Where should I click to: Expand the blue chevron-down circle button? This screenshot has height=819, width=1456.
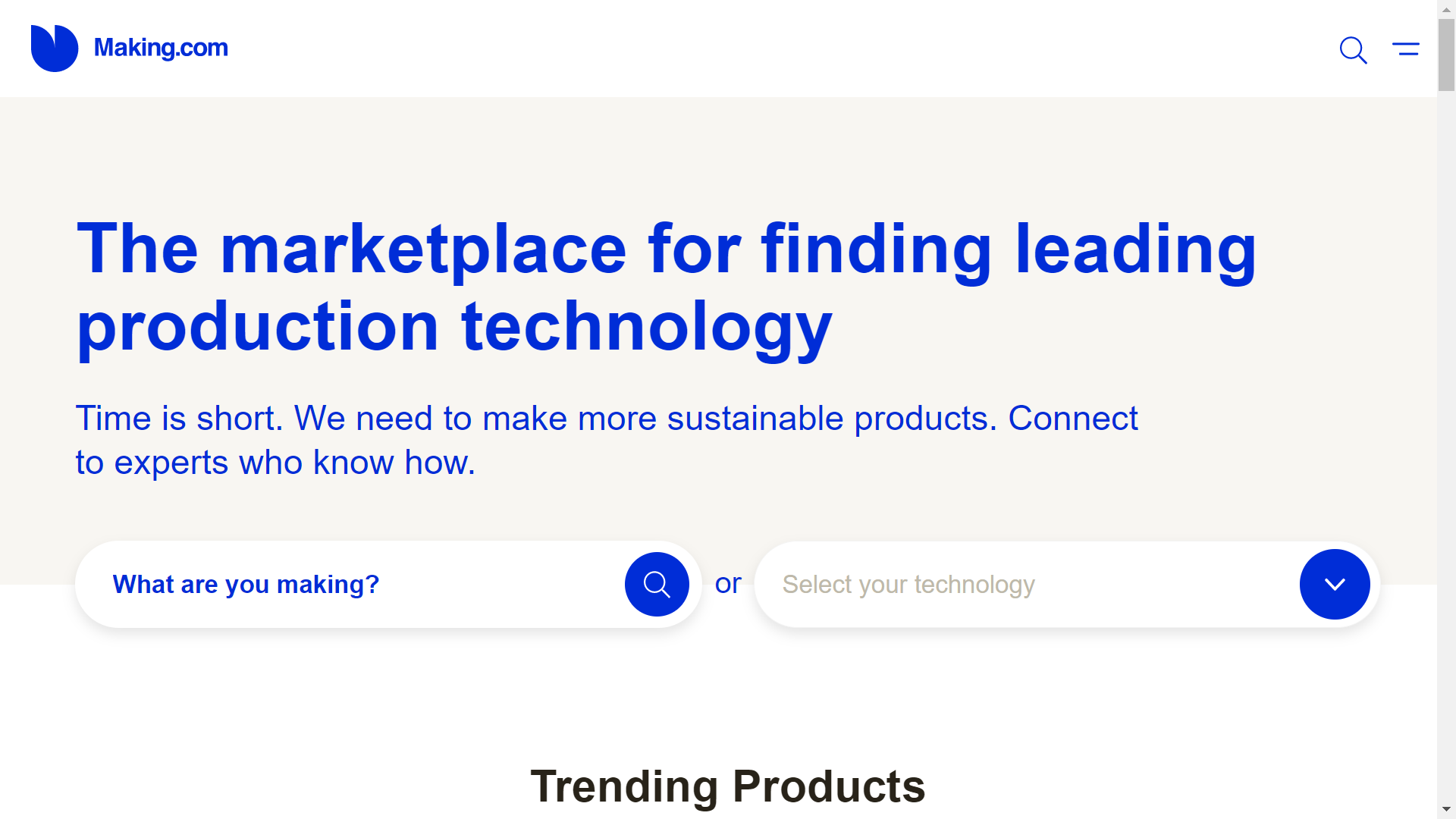(1335, 584)
